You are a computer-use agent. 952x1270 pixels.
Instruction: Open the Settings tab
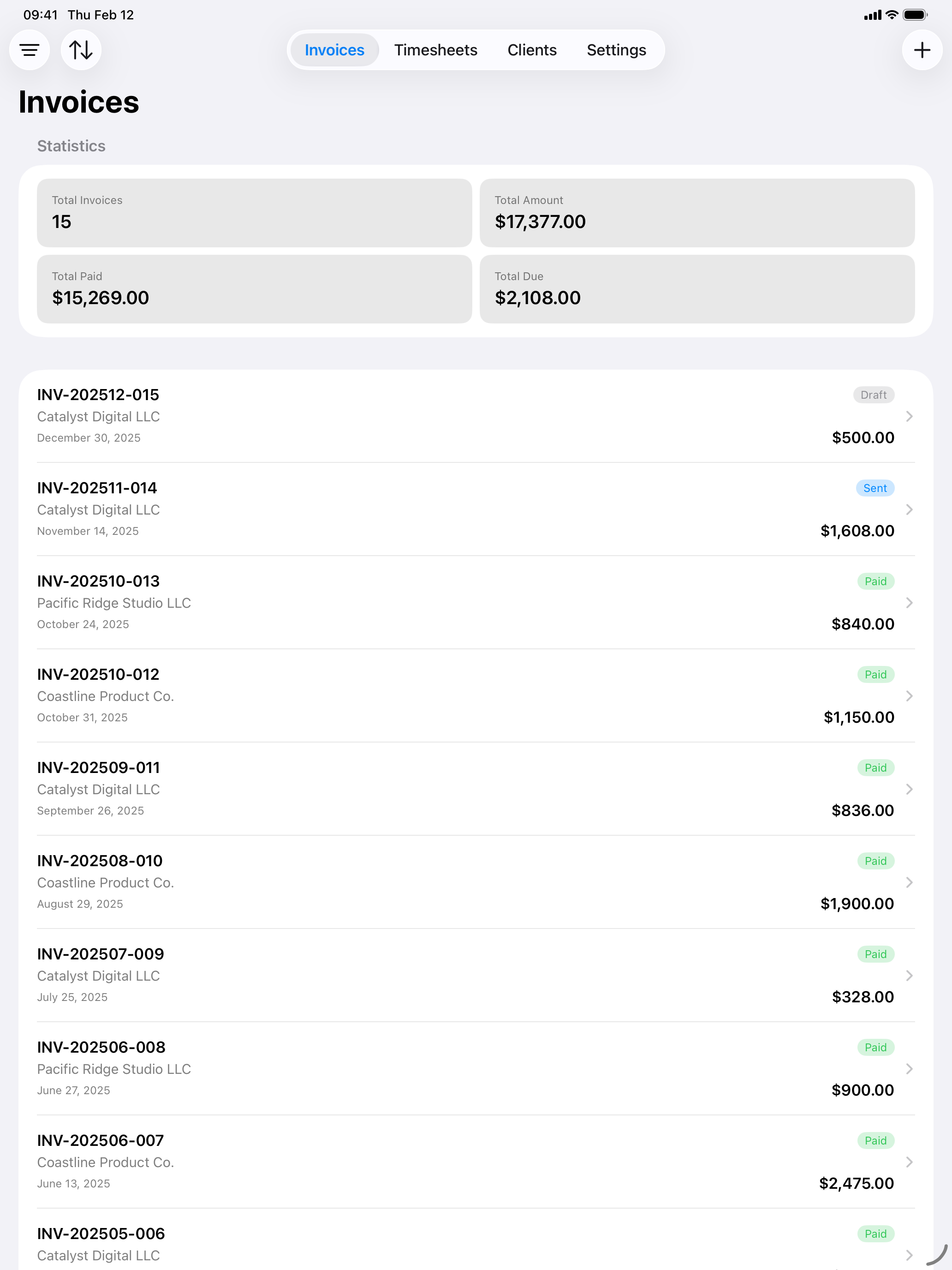click(616, 50)
